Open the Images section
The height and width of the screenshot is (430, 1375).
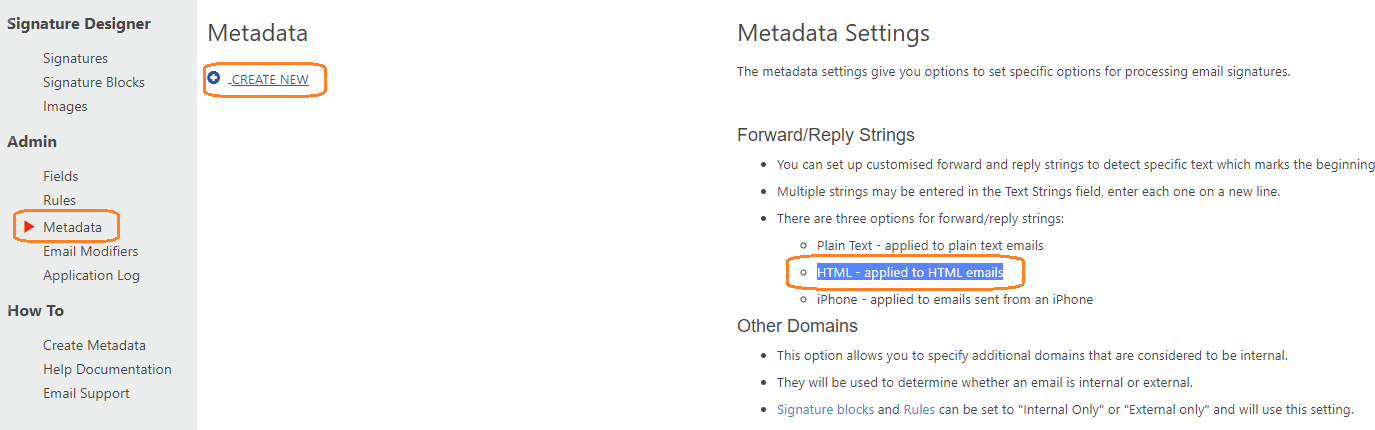(x=65, y=106)
